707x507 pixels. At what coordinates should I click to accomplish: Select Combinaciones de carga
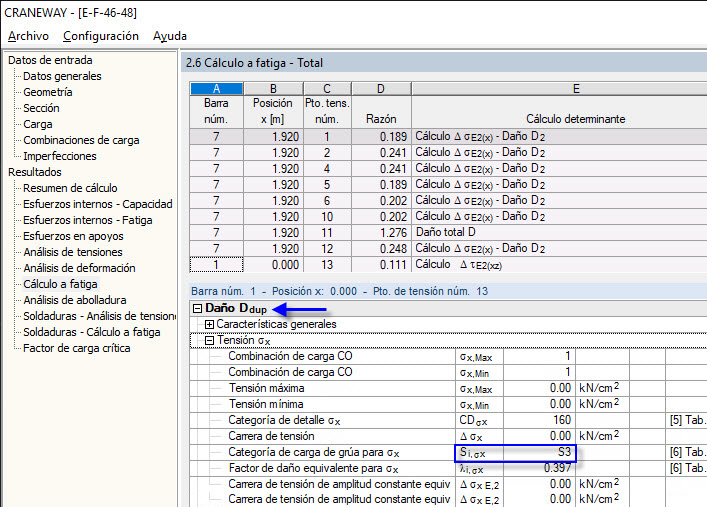pos(81,140)
